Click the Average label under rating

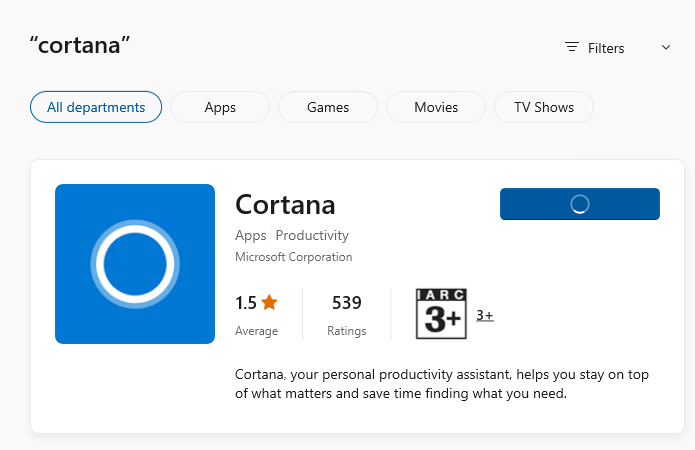click(x=256, y=331)
